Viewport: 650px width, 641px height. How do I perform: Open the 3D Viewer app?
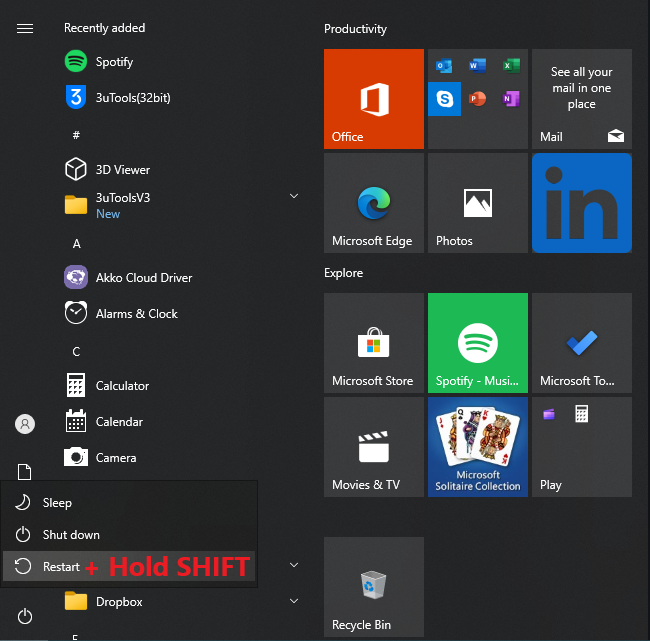pyautogui.click(x=122, y=170)
